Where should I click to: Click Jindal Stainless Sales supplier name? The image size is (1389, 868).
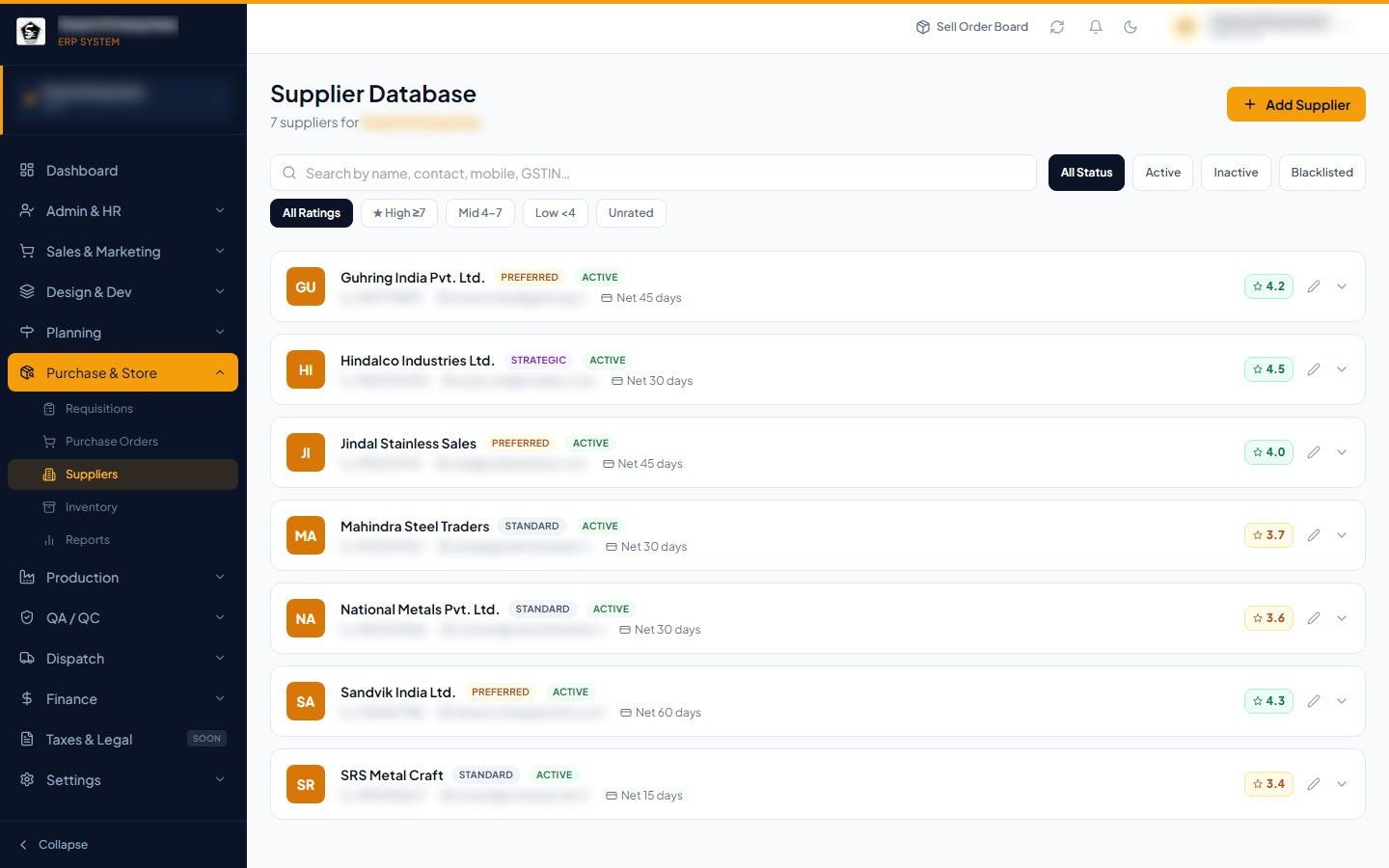coord(408,444)
